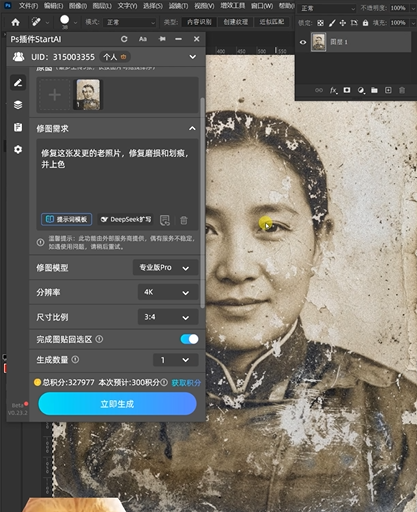Open the 增效工具 menu
The width and height of the screenshot is (417, 512).
[232, 6]
